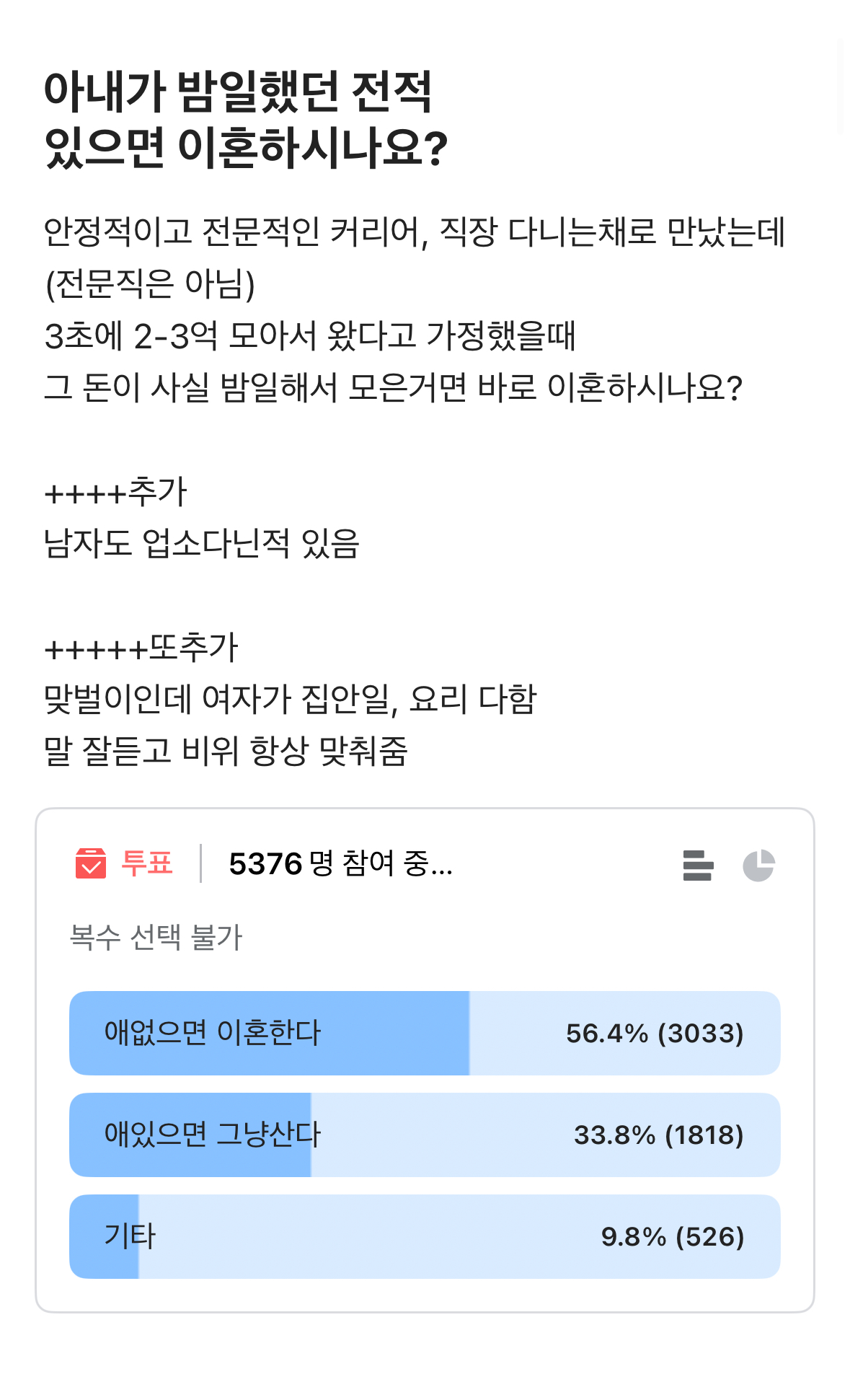The width and height of the screenshot is (850, 1400).
Task: Select the poll option 애있으면 그냥산다
Action: coord(213,1135)
